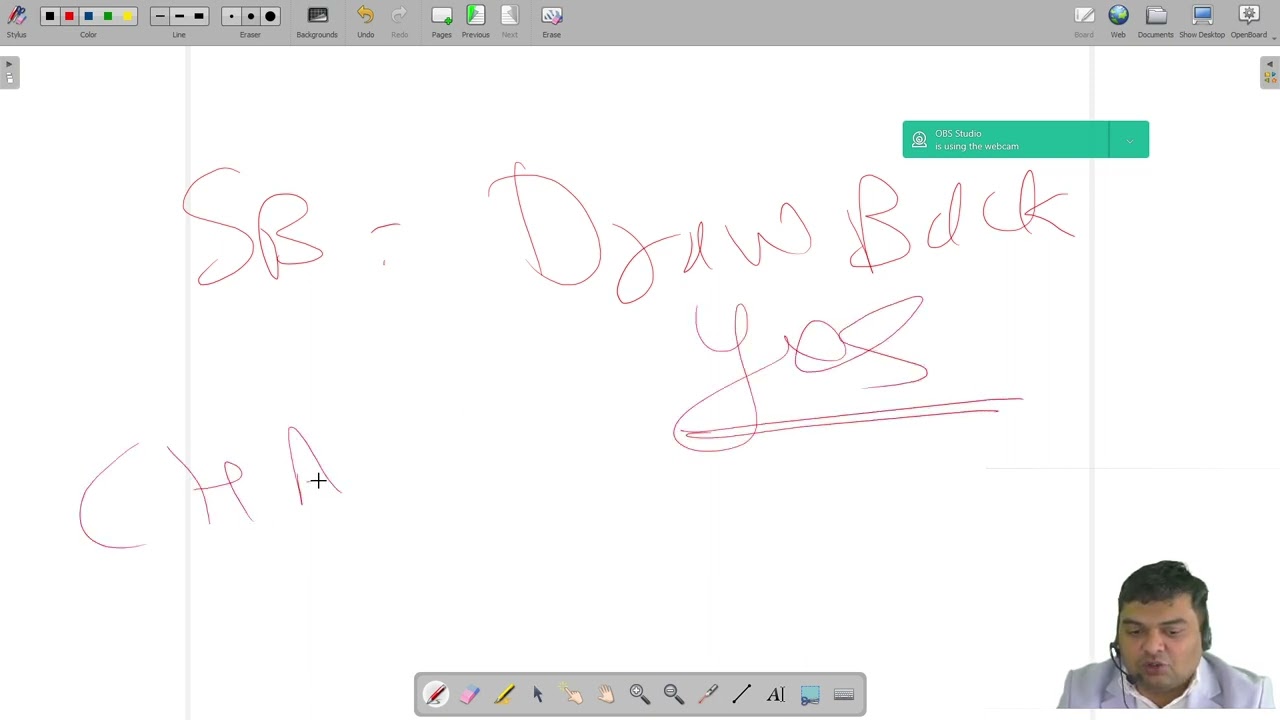Select the Pen tool in bottom palette

(436, 694)
